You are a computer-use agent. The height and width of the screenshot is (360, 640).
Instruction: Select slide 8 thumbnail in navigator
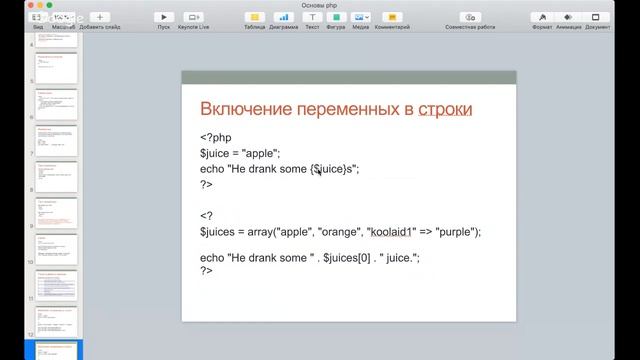56,177
